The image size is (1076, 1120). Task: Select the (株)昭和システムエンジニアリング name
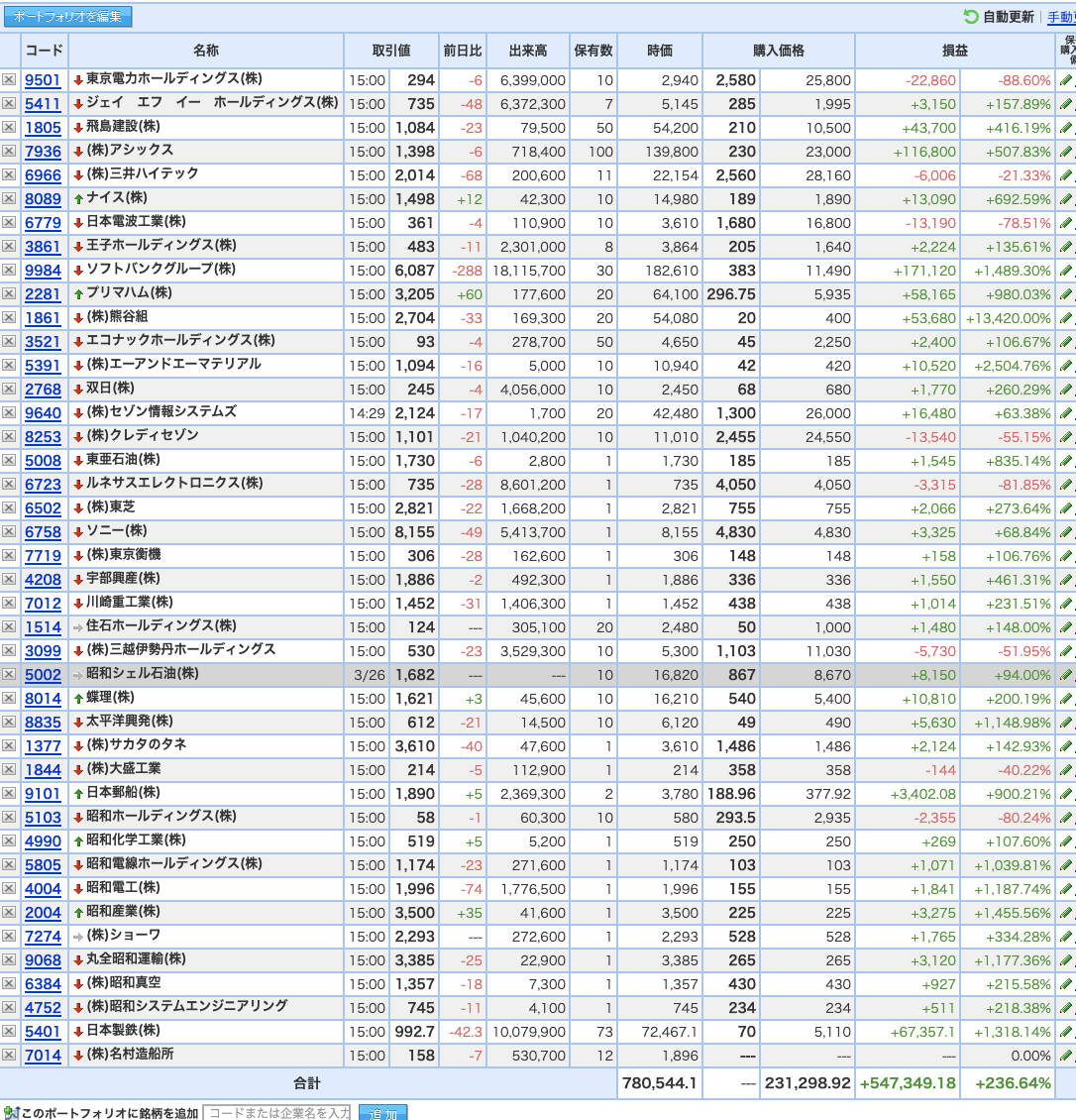pos(187,1006)
